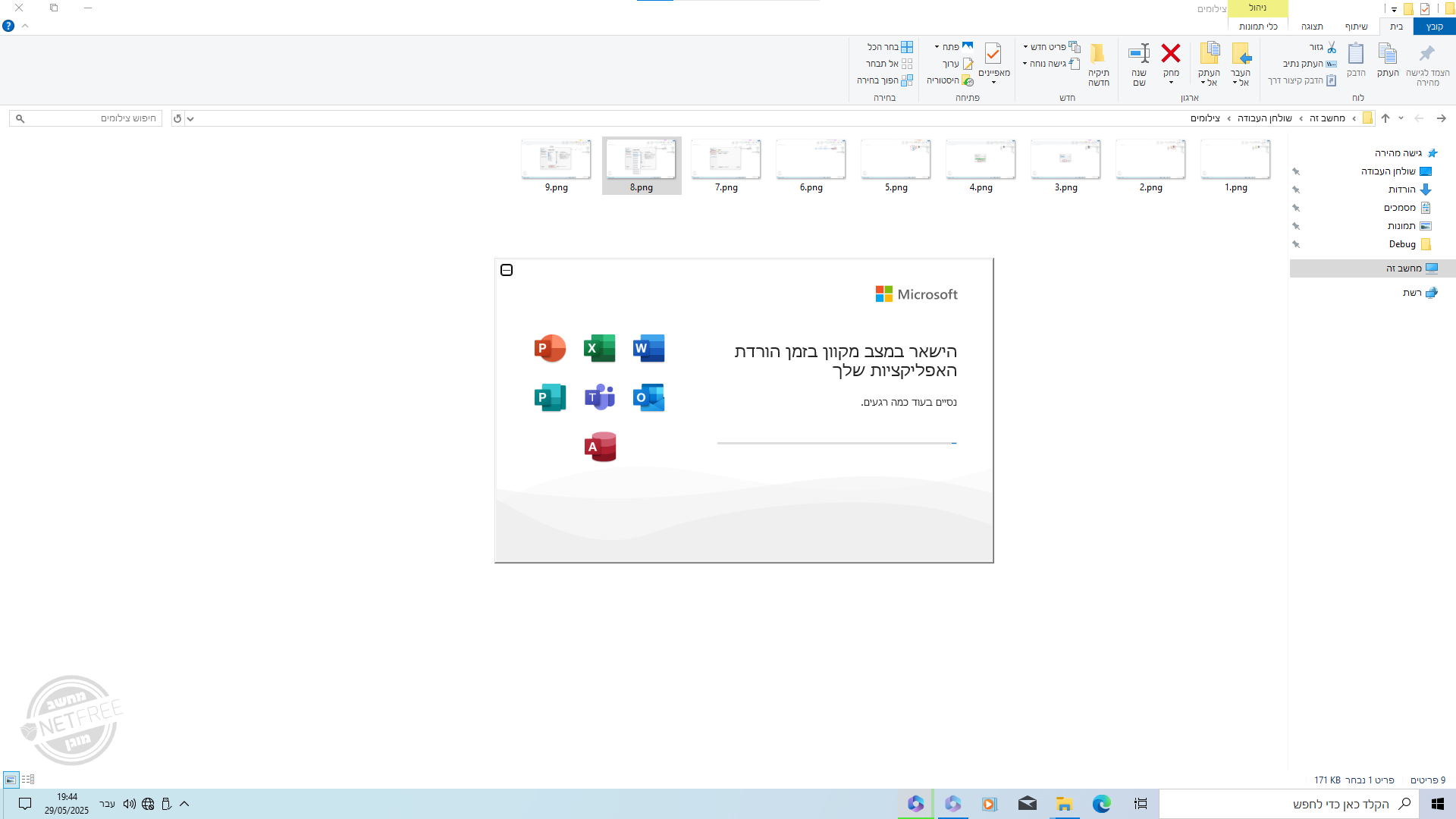This screenshot has width=1456, height=819.
Task: Click the volume speaker tray icon
Action: click(130, 804)
